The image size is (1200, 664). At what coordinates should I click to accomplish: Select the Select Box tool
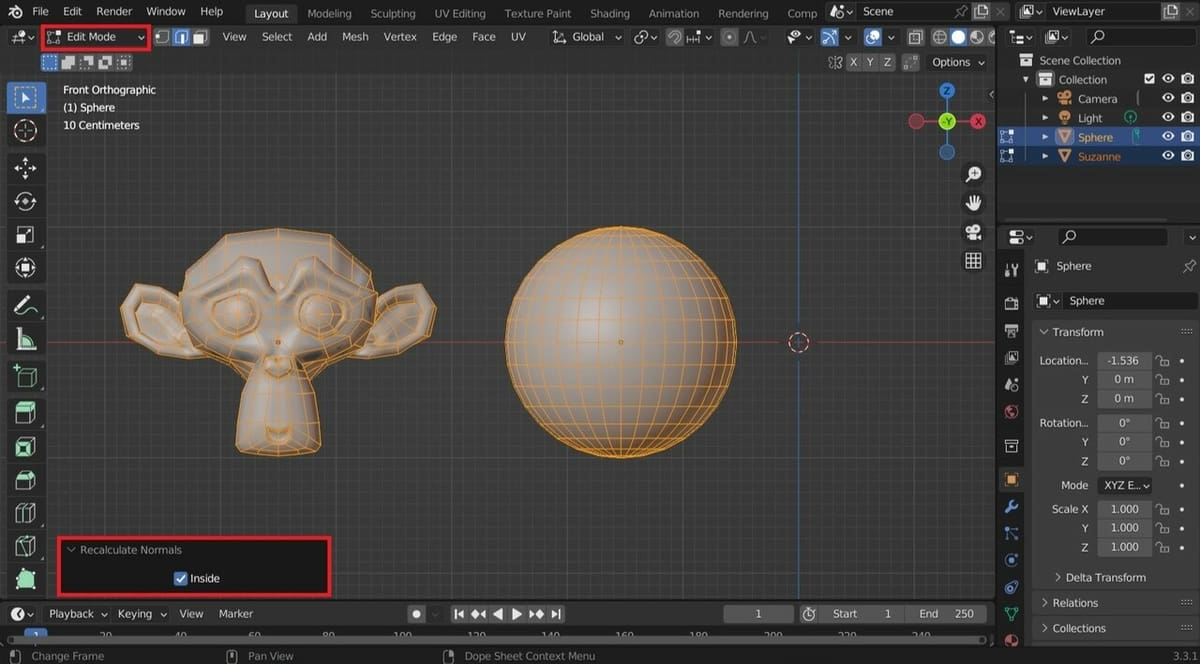pos(25,98)
